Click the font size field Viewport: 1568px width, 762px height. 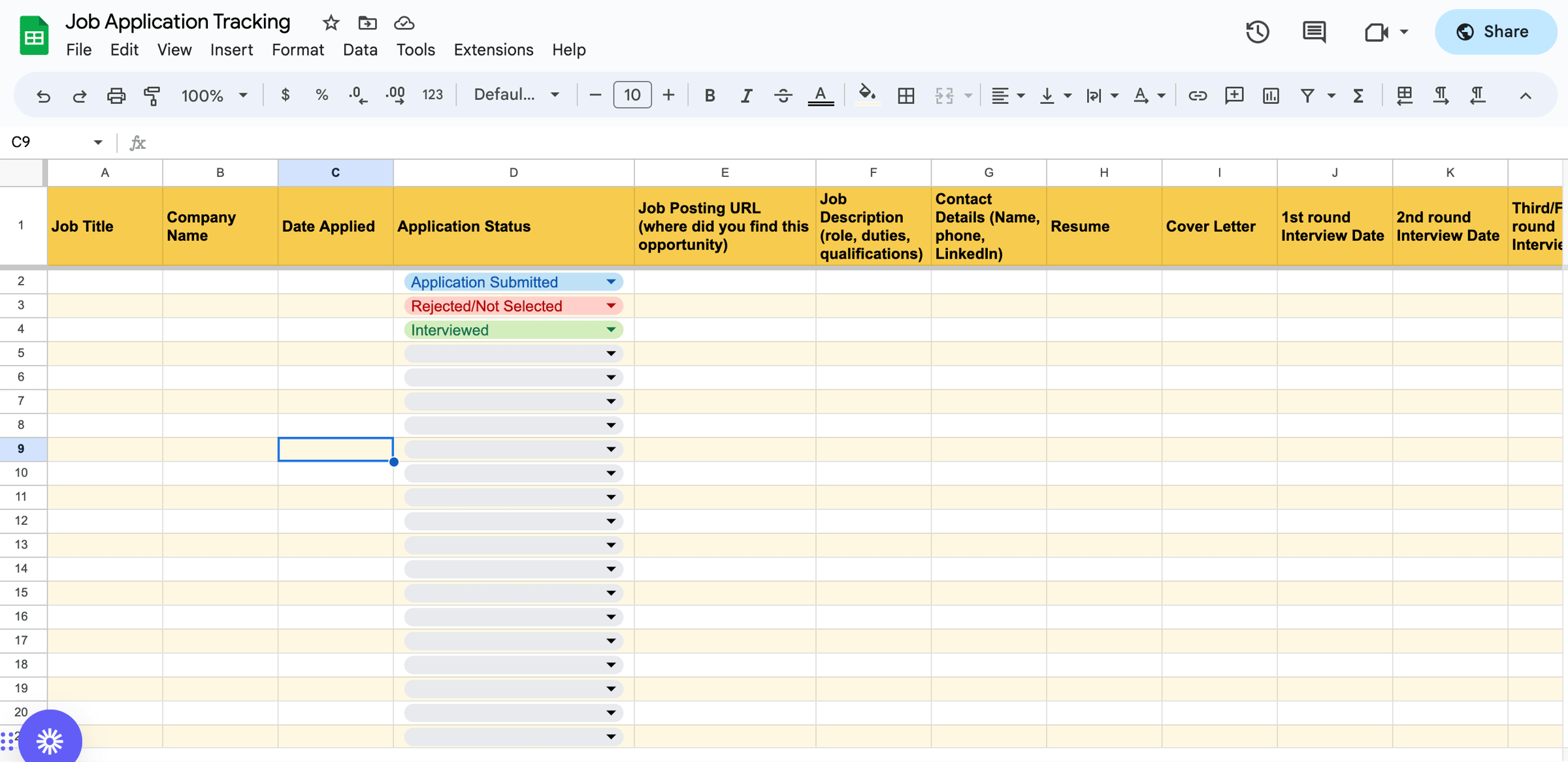(x=632, y=95)
